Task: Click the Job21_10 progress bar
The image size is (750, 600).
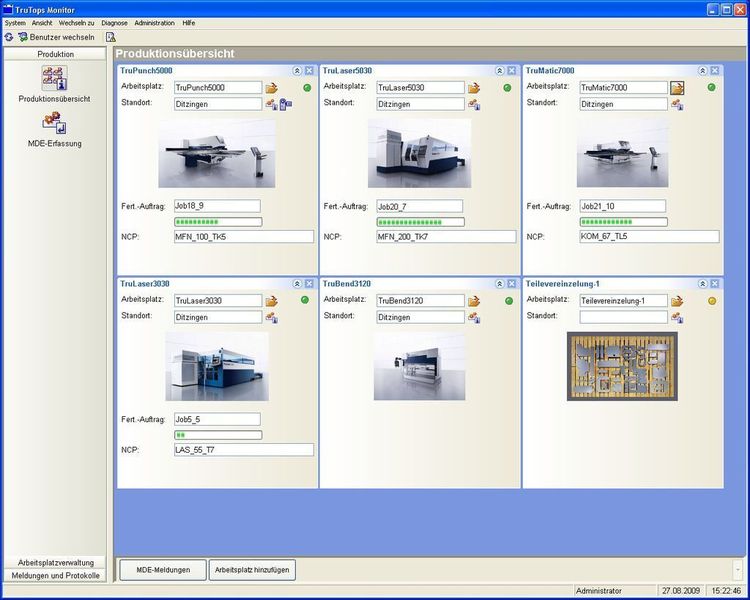Action: [x=624, y=222]
